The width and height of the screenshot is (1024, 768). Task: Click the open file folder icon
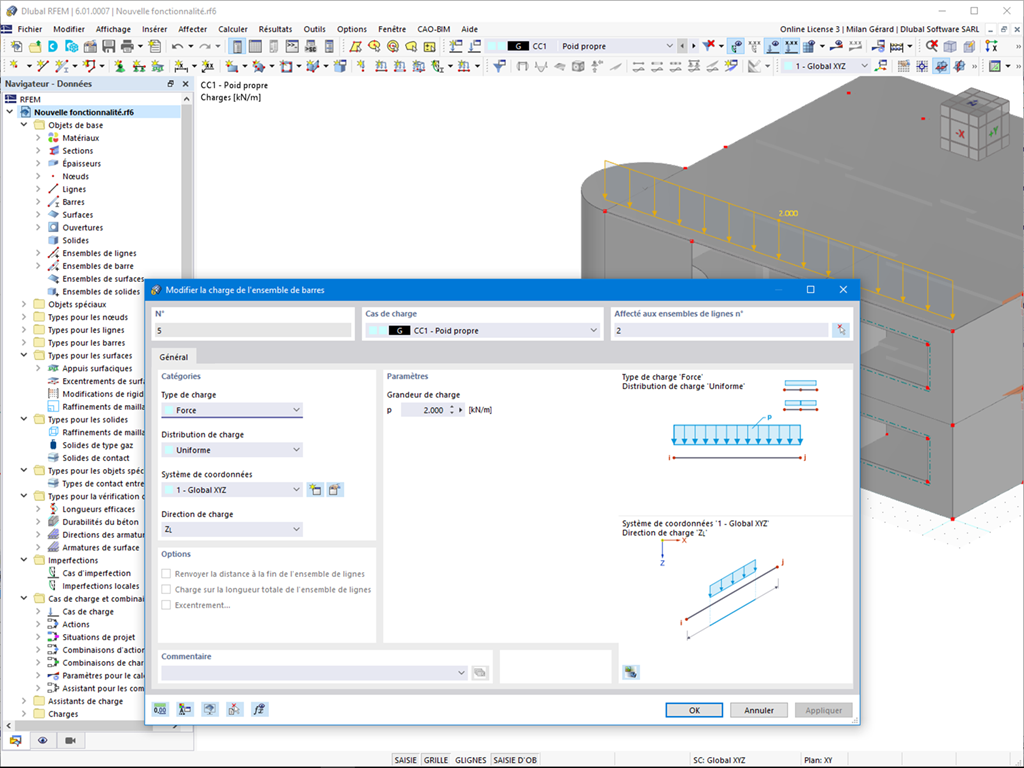coord(34,46)
